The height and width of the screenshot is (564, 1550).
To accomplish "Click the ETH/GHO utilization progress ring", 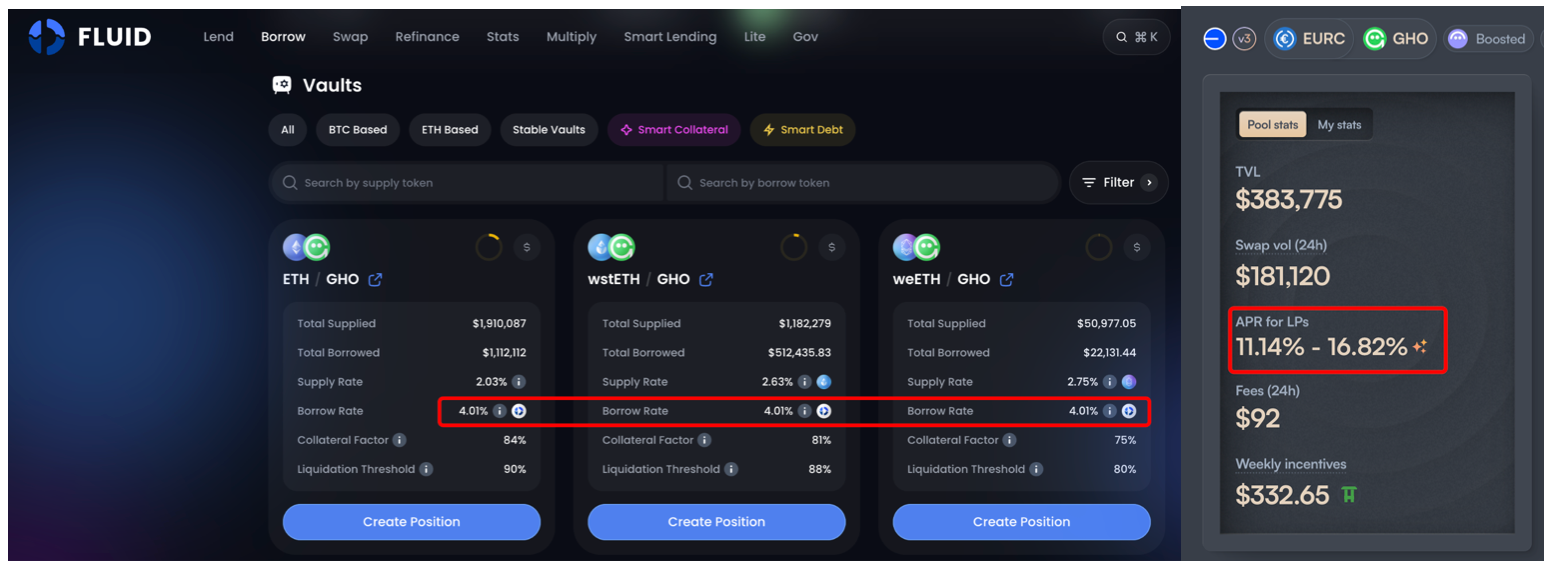I will tap(489, 247).
